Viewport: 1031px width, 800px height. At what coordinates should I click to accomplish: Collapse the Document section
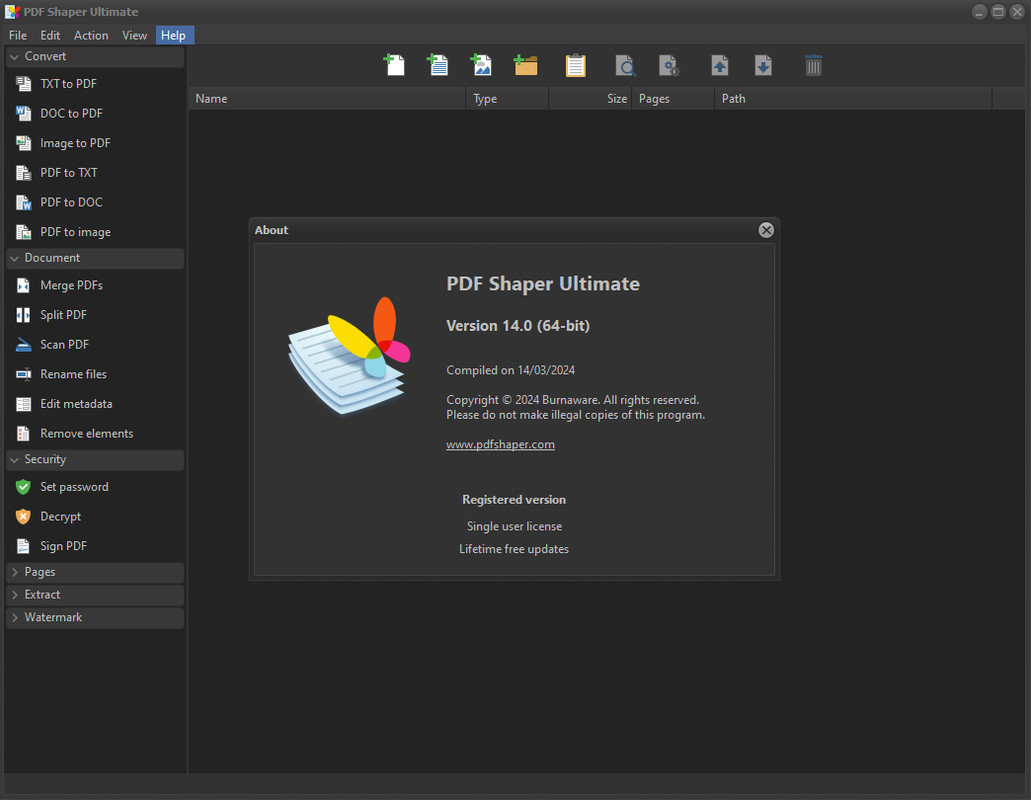click(x=95, y=258)
